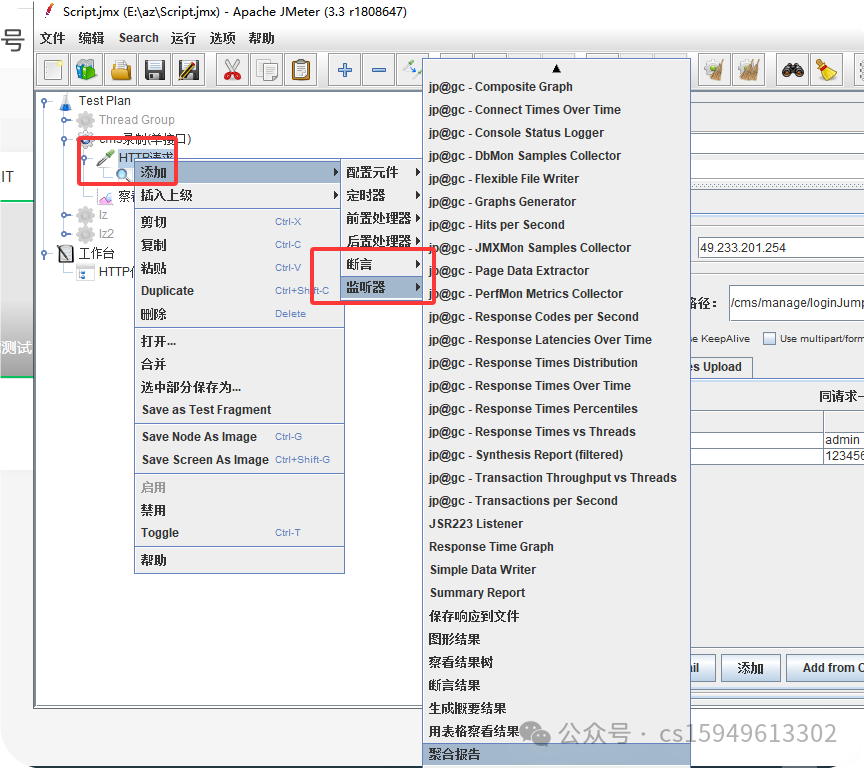This screenshot has height=768, width=864.
Task: Click the Copy toolbar icon
Action: pos(267,70)
